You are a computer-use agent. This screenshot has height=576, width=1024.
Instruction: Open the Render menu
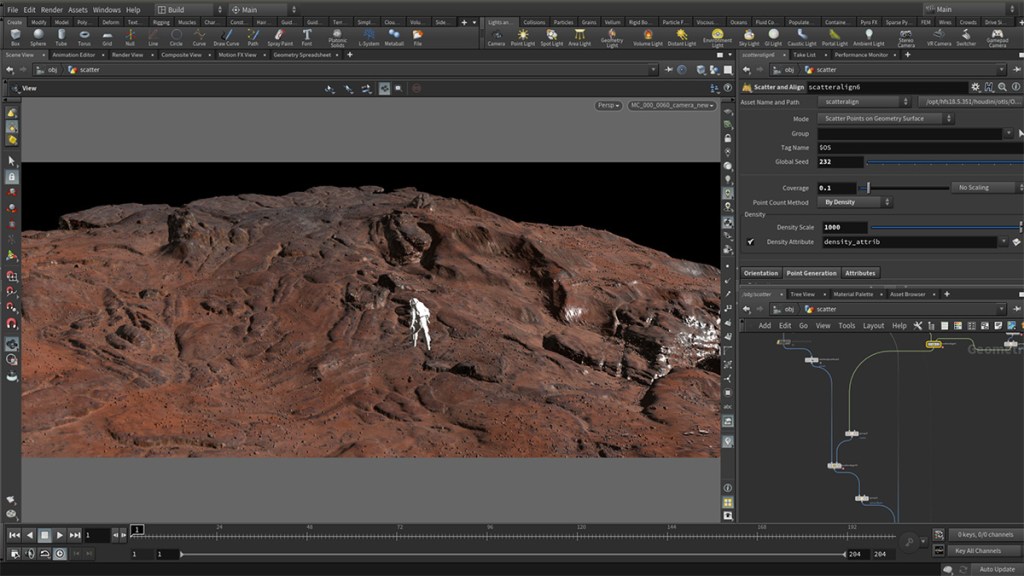(x=52, y=8)
